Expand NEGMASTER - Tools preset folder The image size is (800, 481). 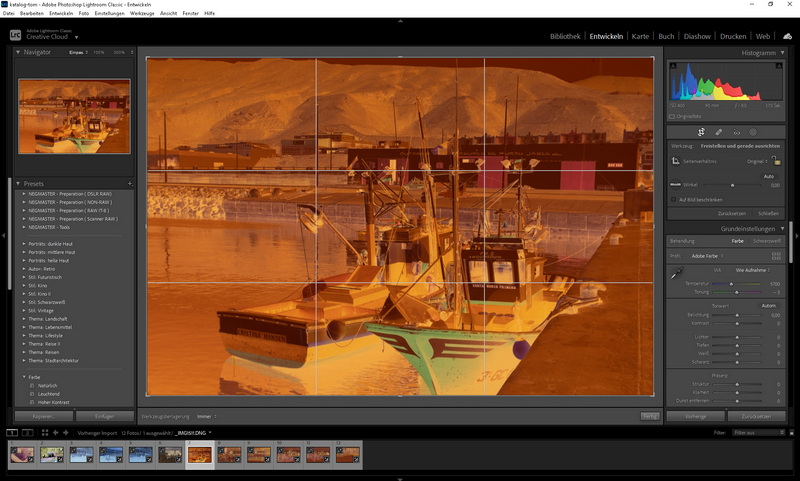(23, 227)
